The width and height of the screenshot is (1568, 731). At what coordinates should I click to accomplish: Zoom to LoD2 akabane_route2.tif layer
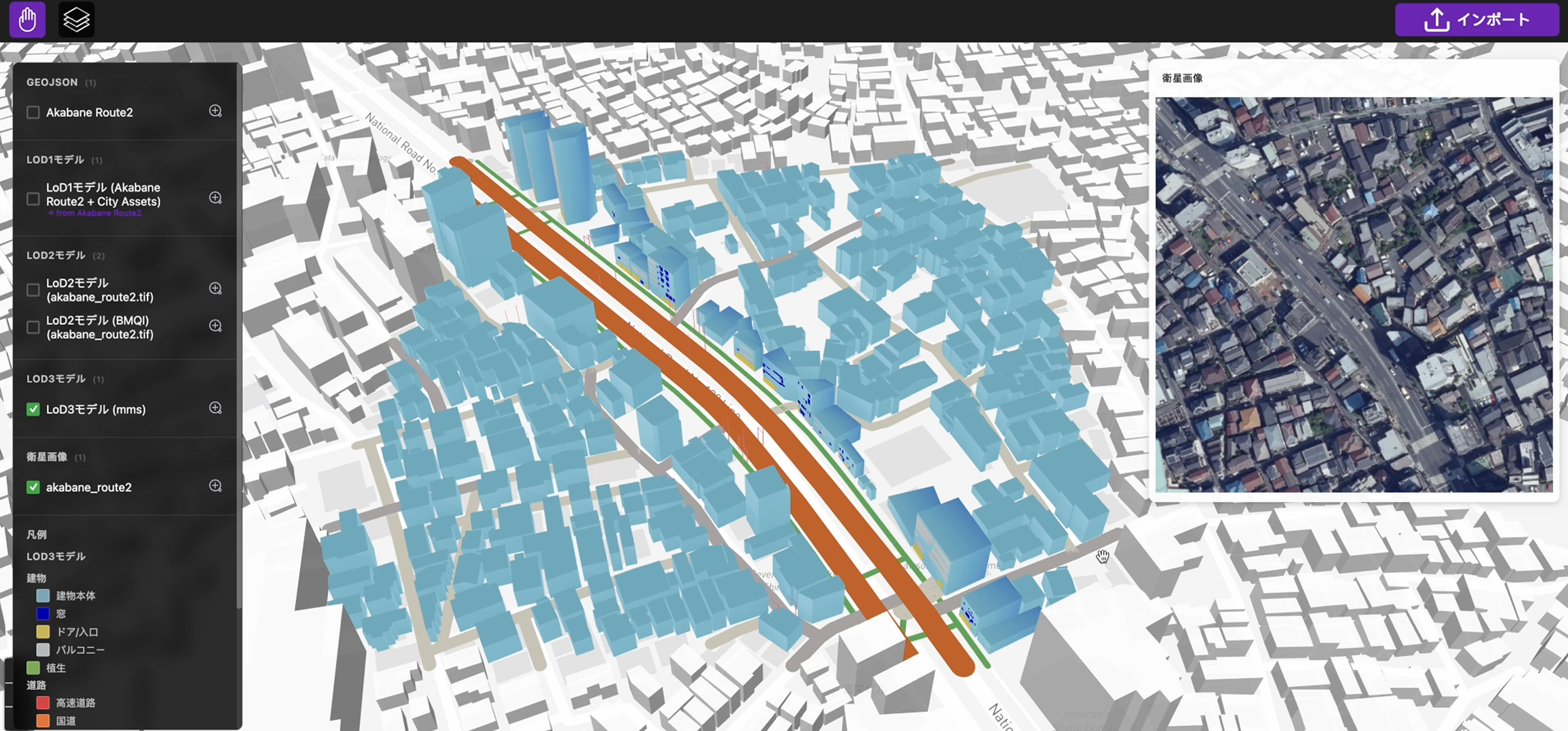(215, 288)
